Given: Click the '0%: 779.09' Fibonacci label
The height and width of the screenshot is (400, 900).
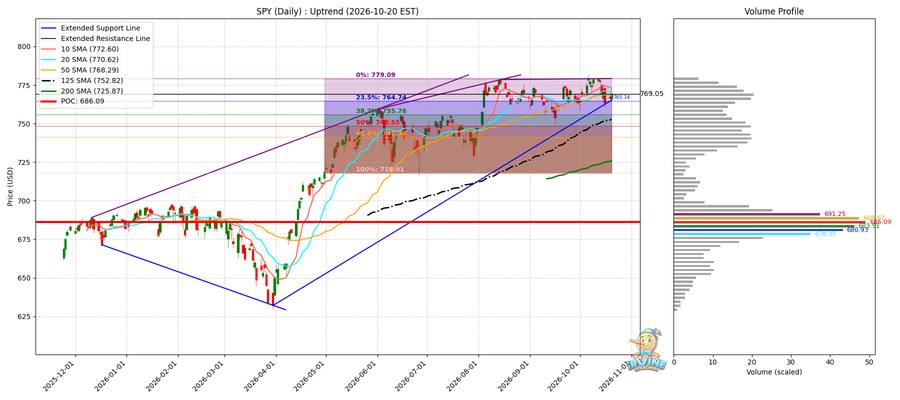Looking at the screenshot, I should click(x=375, y=75).
